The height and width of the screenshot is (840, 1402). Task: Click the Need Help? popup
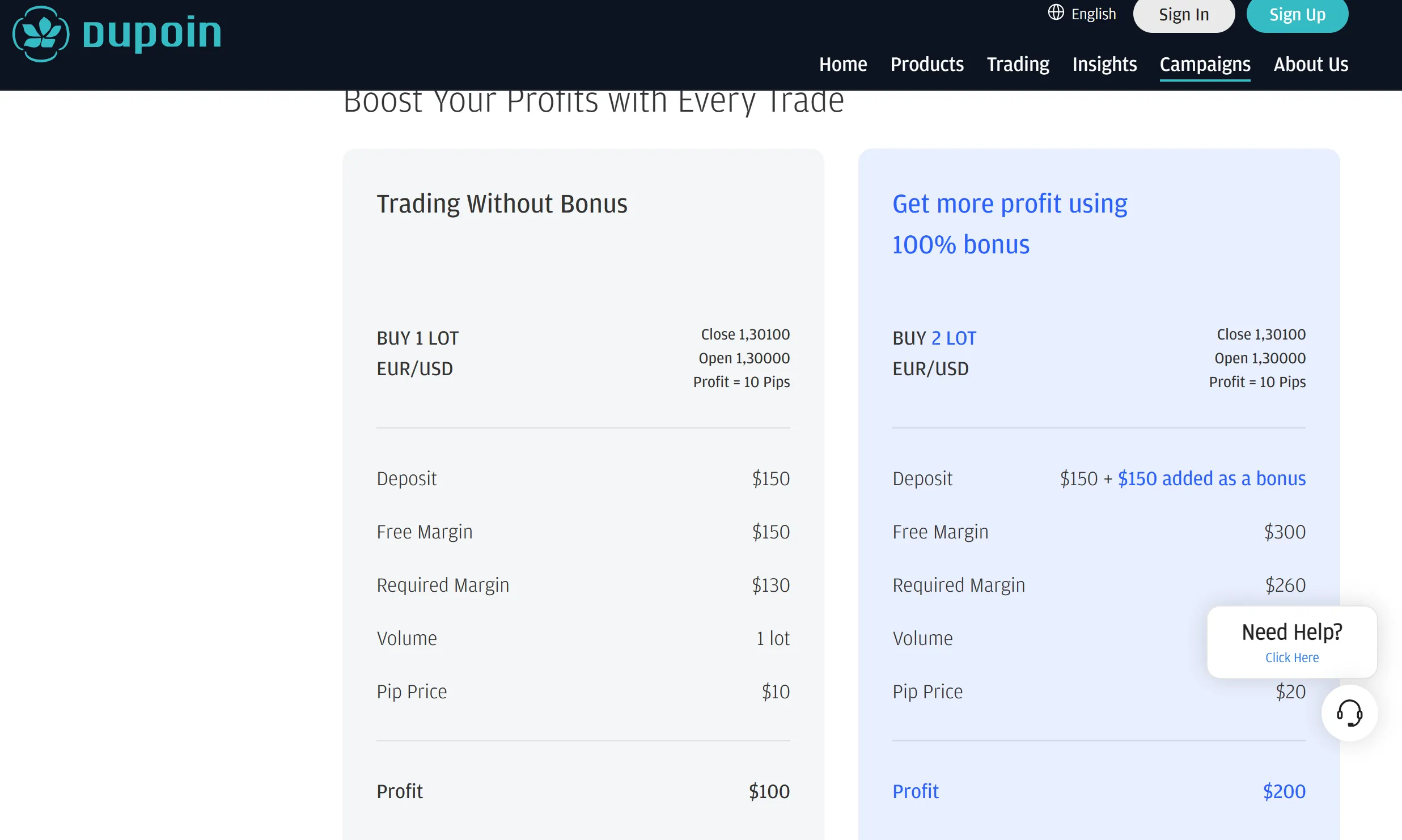tap(1292, 642)
